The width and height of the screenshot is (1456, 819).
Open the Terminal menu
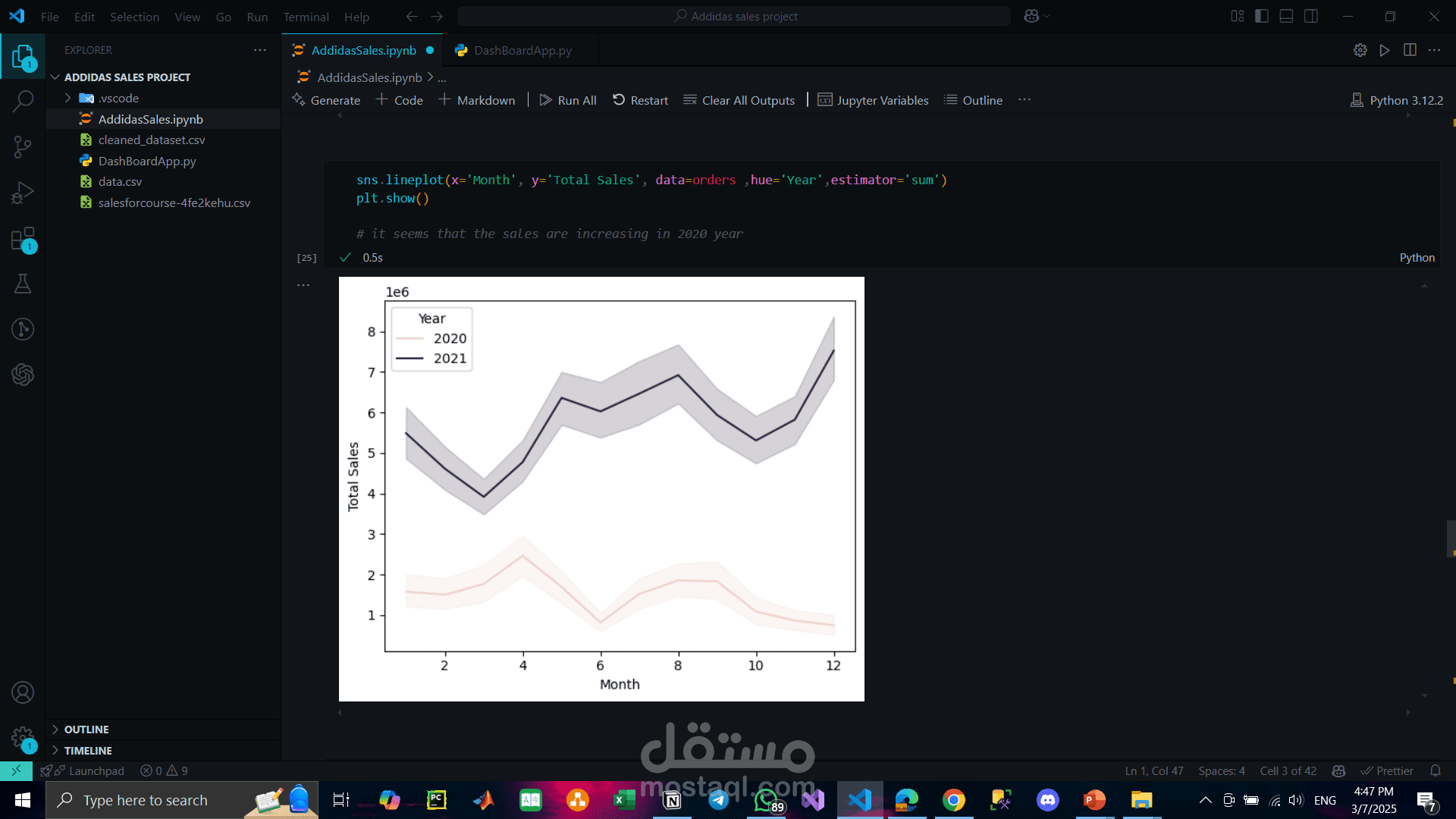tap(306, 17)
